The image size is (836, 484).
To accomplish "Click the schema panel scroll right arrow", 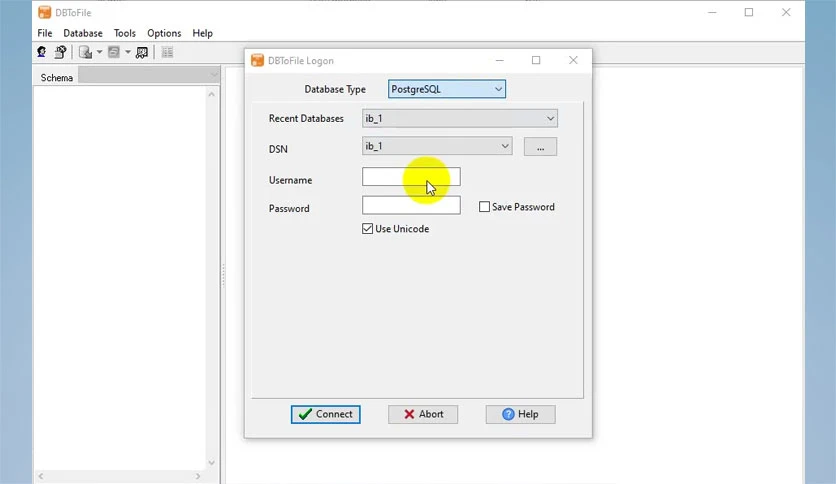I will [198, 476].
